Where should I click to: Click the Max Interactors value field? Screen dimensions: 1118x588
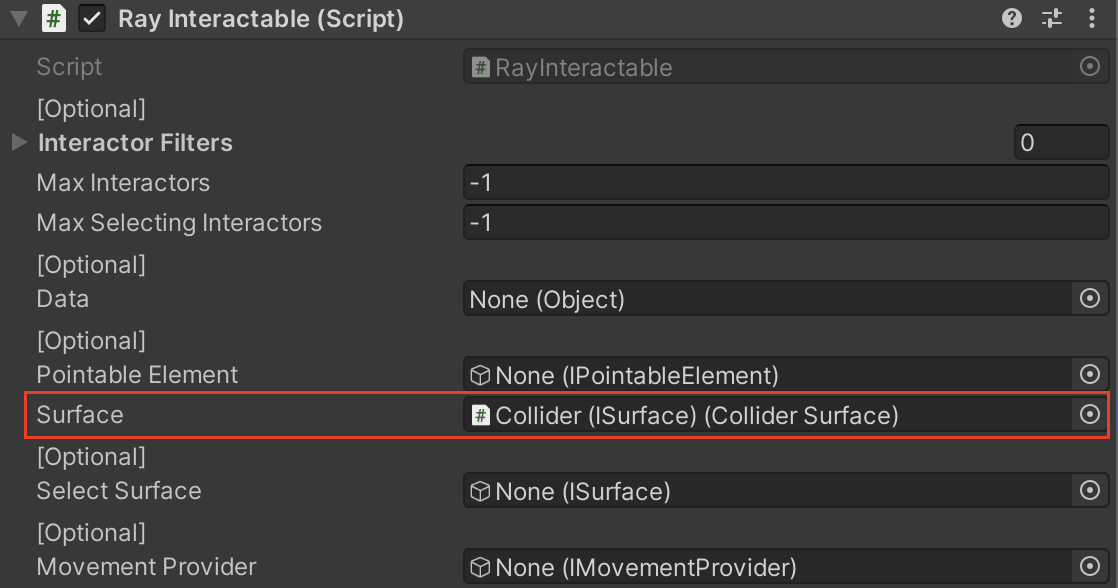[785, 183]
